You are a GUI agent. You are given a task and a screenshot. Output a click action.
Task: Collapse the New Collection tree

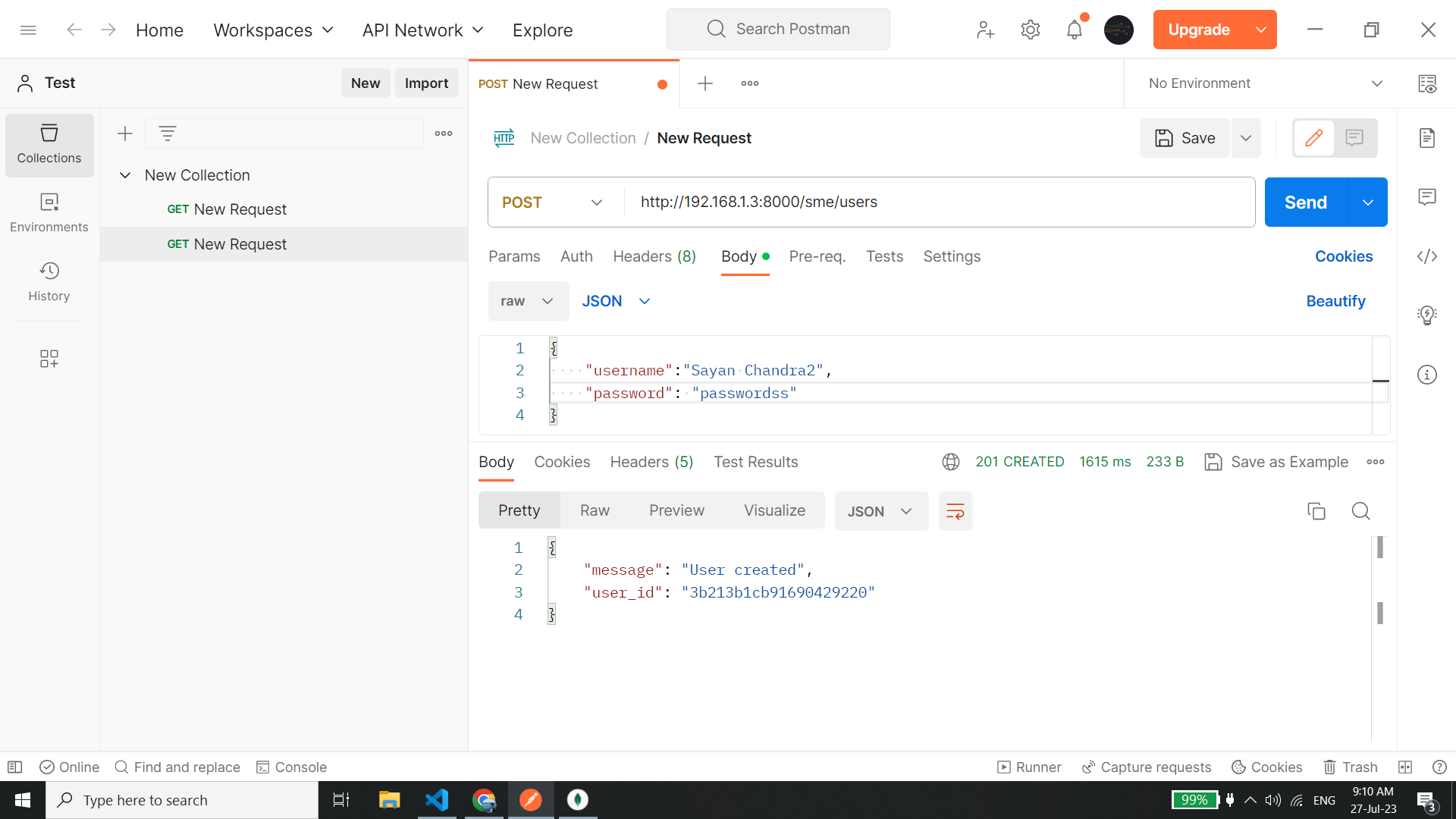point(125,175)
